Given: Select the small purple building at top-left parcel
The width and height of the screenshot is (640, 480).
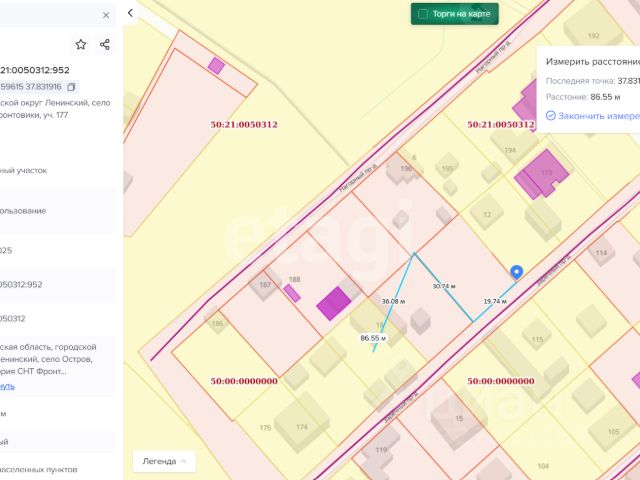Looking at the screenshot, I should tap(216, 66).
